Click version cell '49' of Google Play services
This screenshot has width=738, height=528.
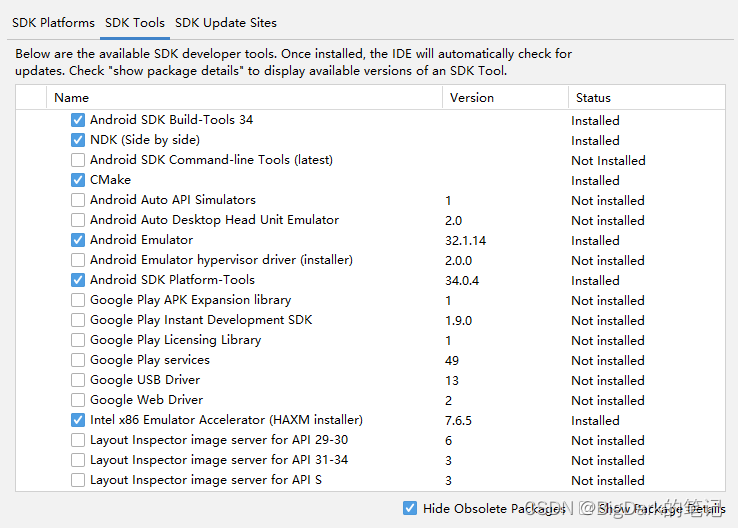click(x=452, y=360)
